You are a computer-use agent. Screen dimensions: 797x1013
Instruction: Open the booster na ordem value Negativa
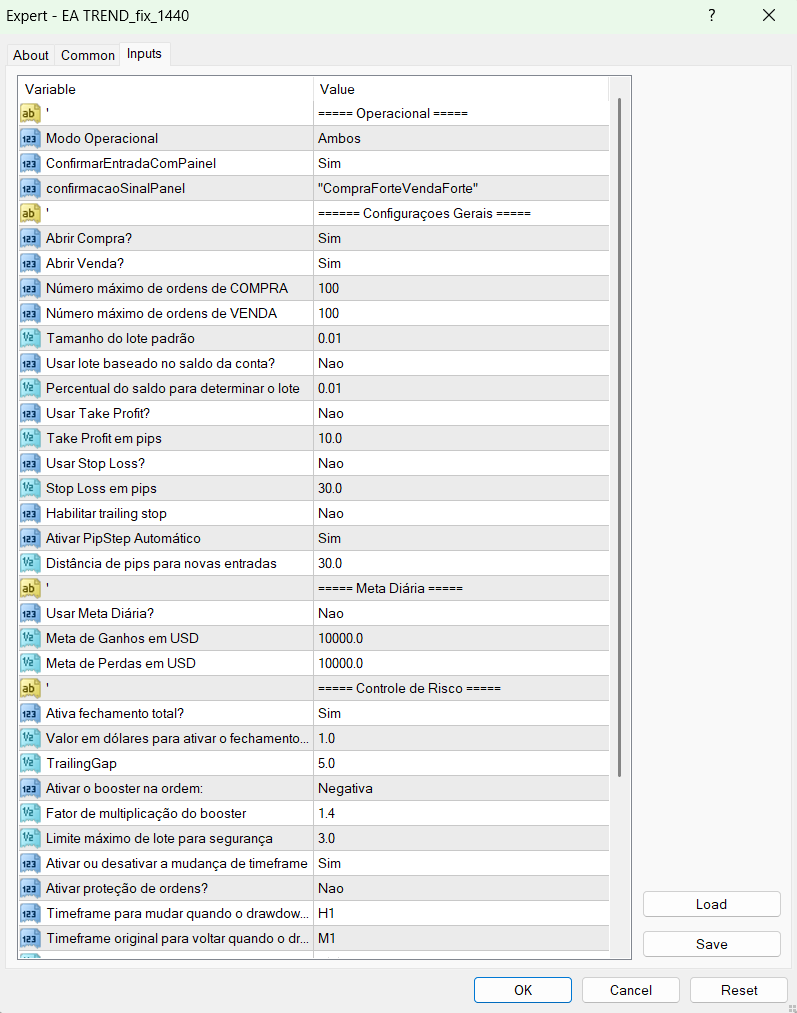[x=460, y=788]
